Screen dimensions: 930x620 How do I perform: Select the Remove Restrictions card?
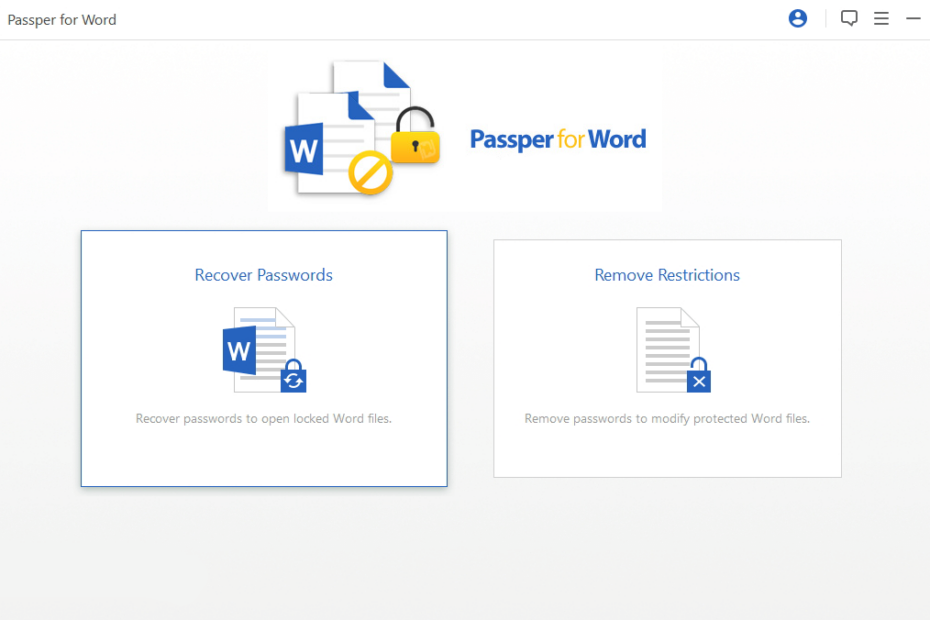click(667, 358)
